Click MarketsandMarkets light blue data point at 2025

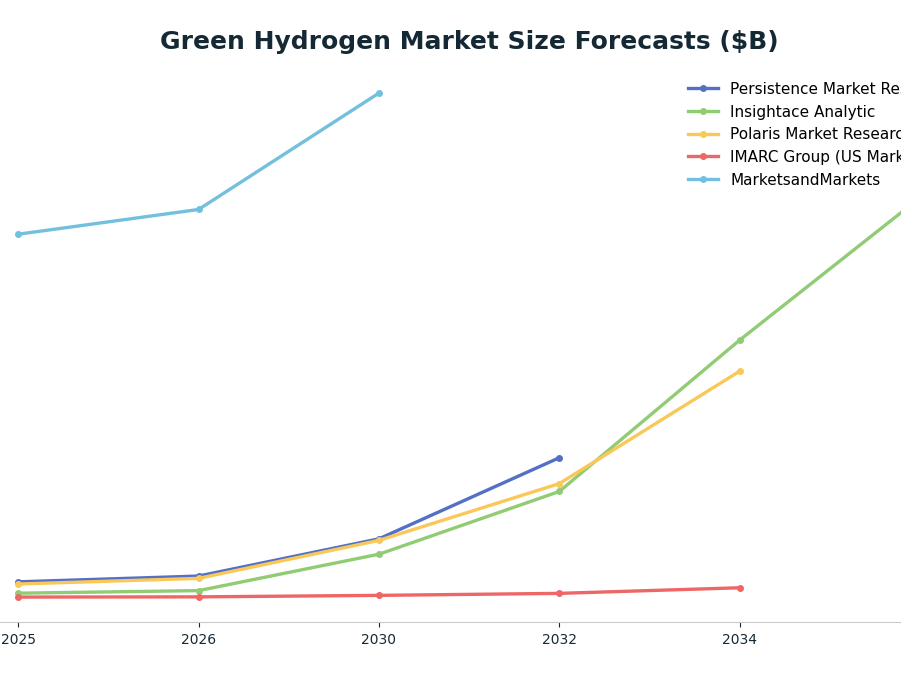click(x=18, y=235)
